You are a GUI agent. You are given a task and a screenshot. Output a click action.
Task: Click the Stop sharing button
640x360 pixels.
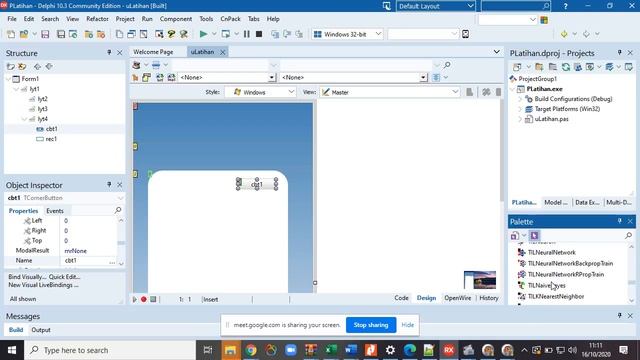[371, 325]
